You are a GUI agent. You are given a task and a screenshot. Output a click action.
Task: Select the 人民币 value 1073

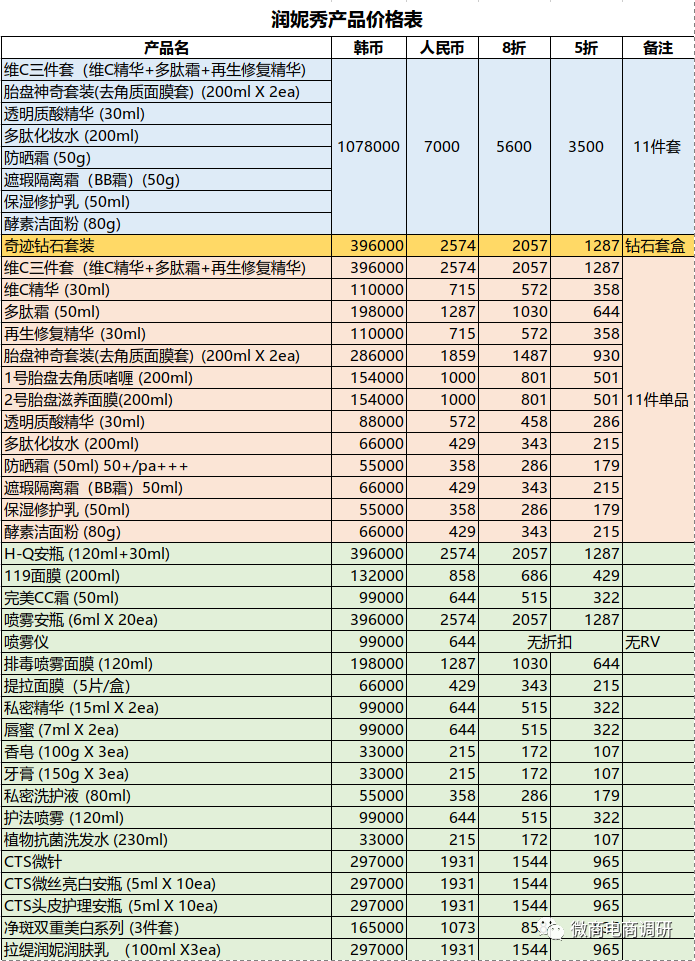tap(442, 929)
